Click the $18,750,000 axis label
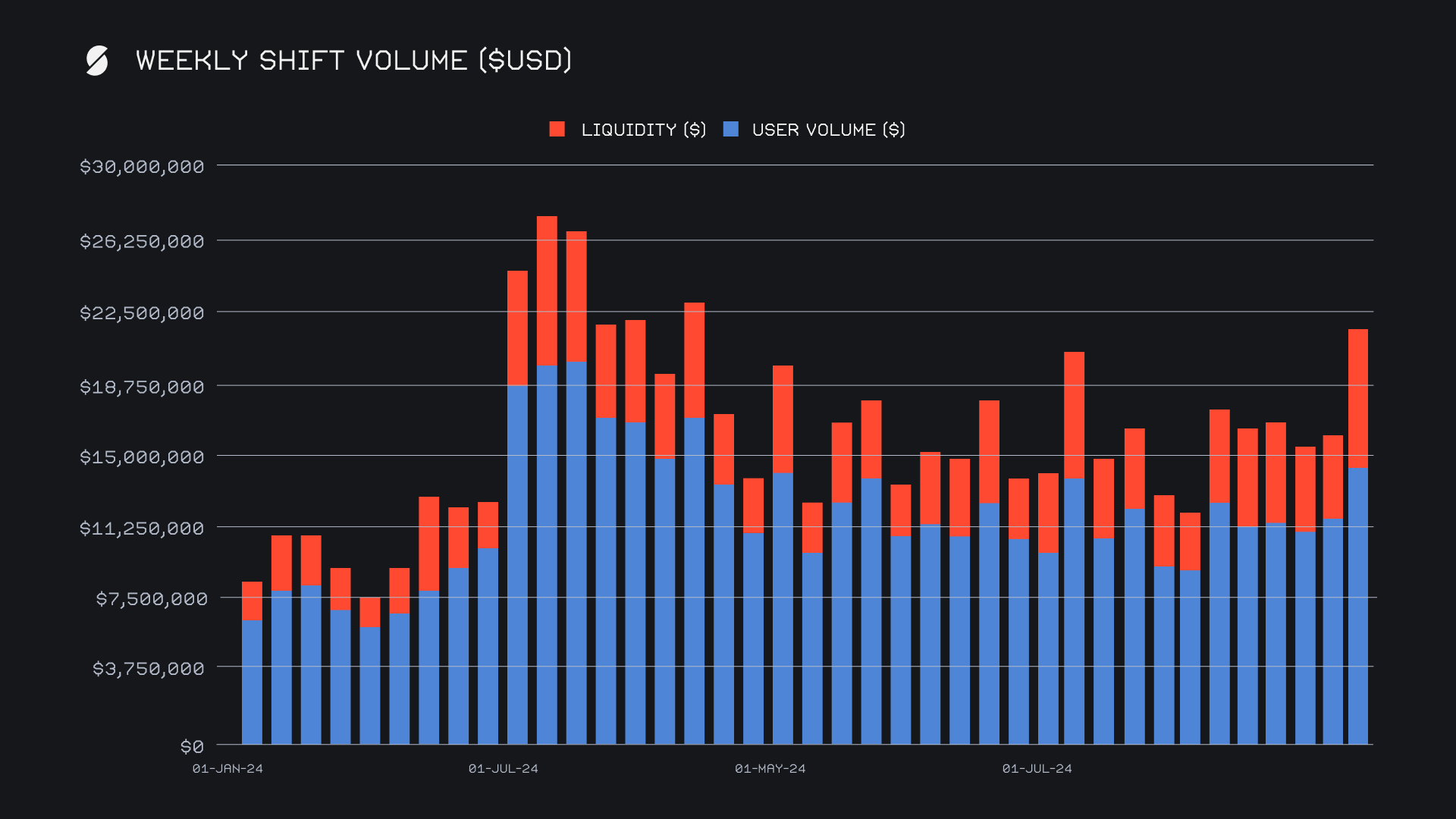 pos(142,388)
